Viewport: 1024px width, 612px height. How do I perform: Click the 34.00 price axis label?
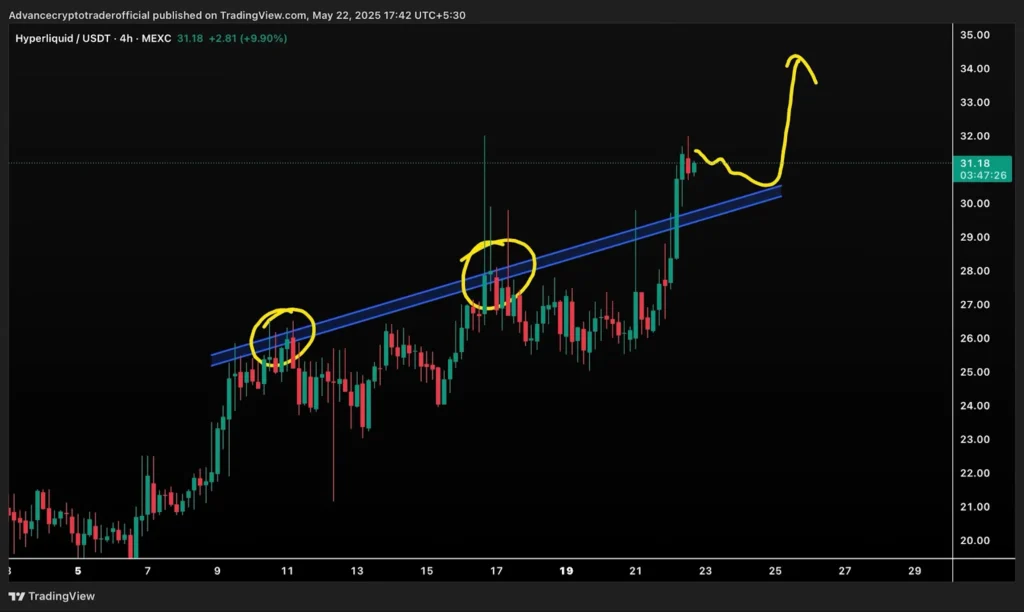pyautogui.click(x=974, y=69)
